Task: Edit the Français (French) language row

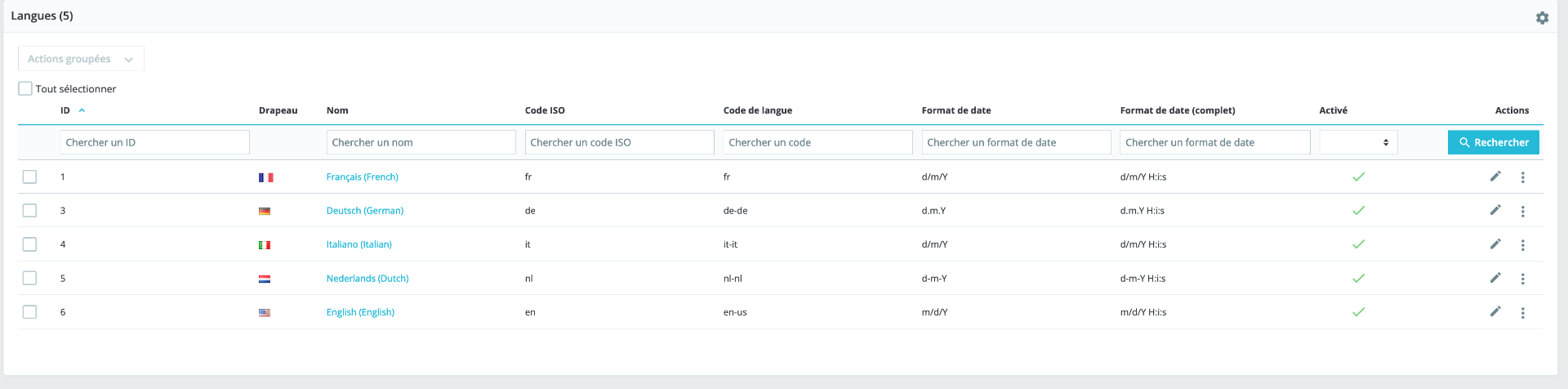Action: coord(1495,177)
